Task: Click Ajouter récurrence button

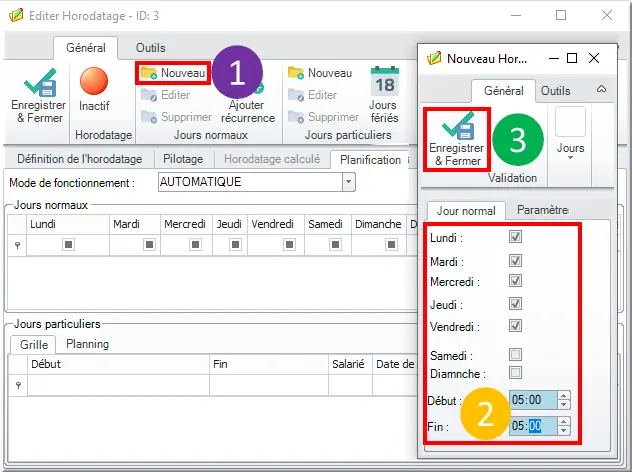Action: [x=247, y=97]
